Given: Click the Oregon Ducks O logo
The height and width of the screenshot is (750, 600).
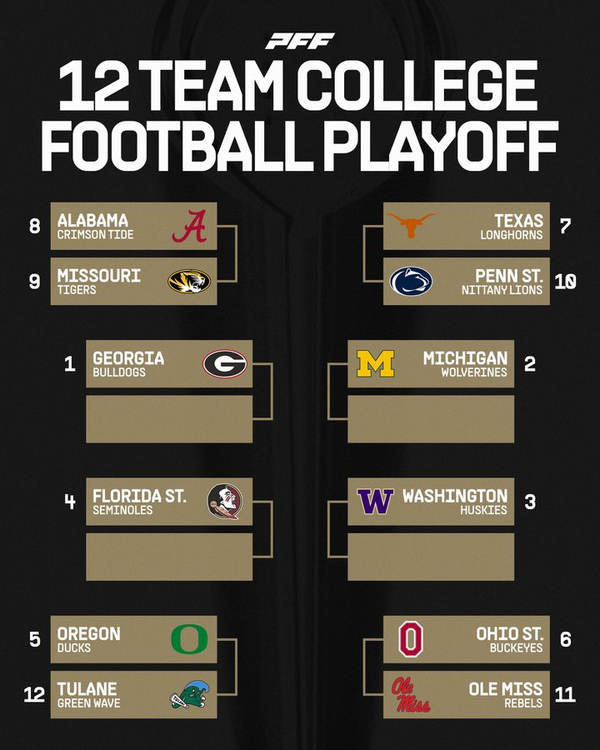Looking at the screenshot, I should point(186,639).
